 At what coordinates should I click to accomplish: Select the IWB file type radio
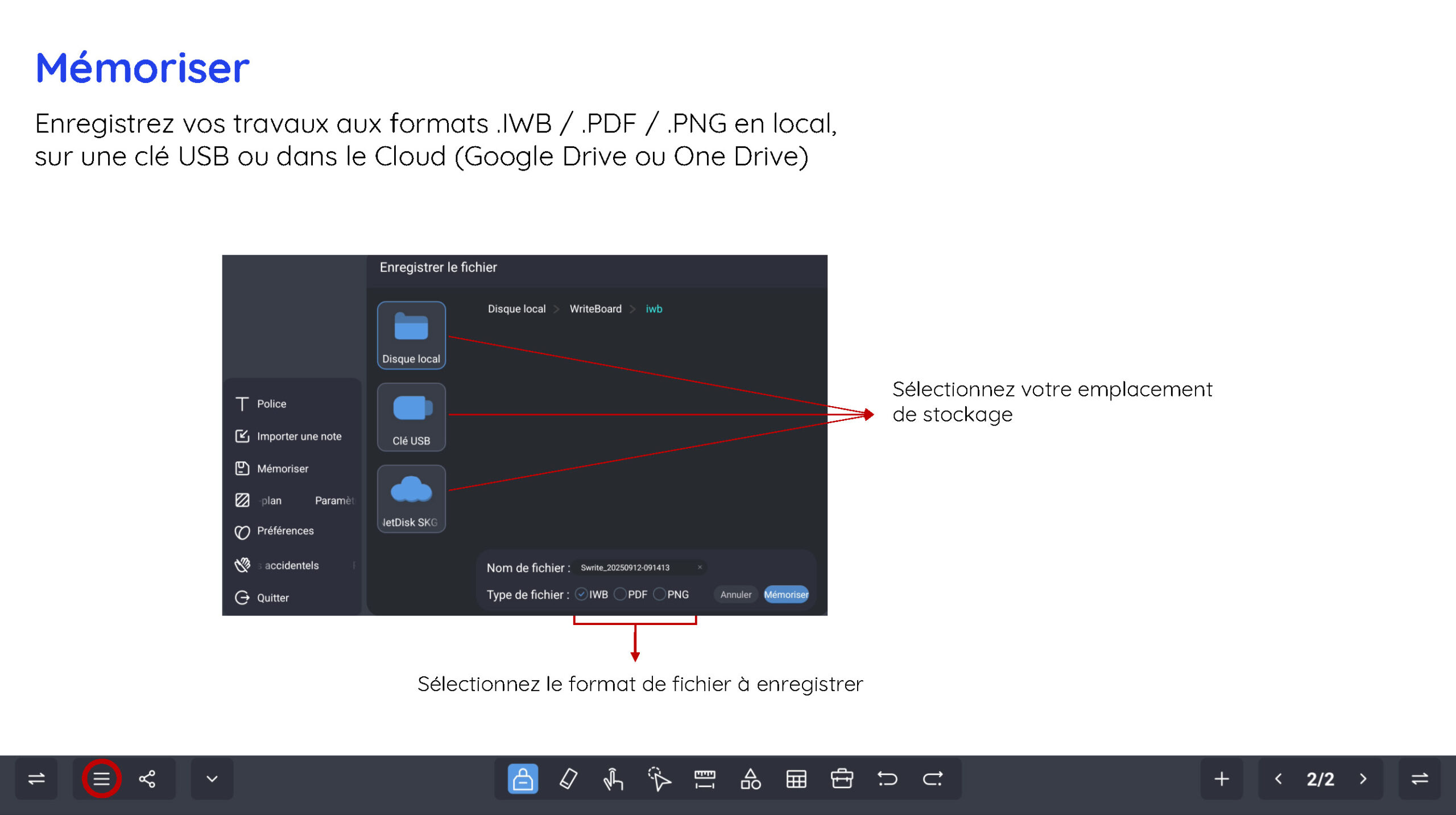[x=581, y=594]
